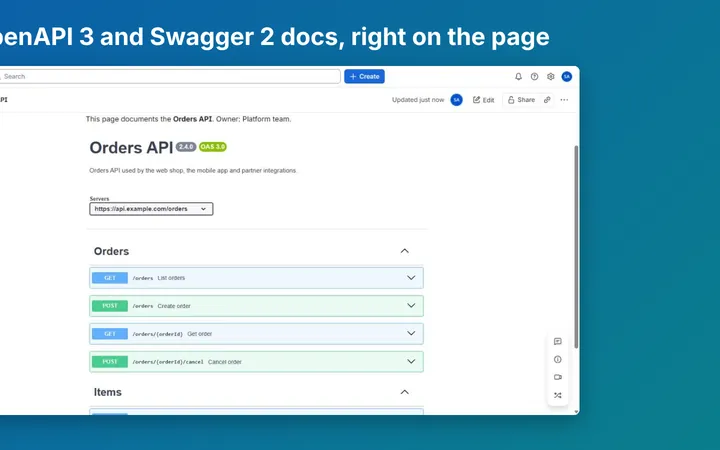This screenshot has height=450, width=720.
Task: Click the page vertical scrollbar
Action: pyautogui.click(x=576, y=247)
